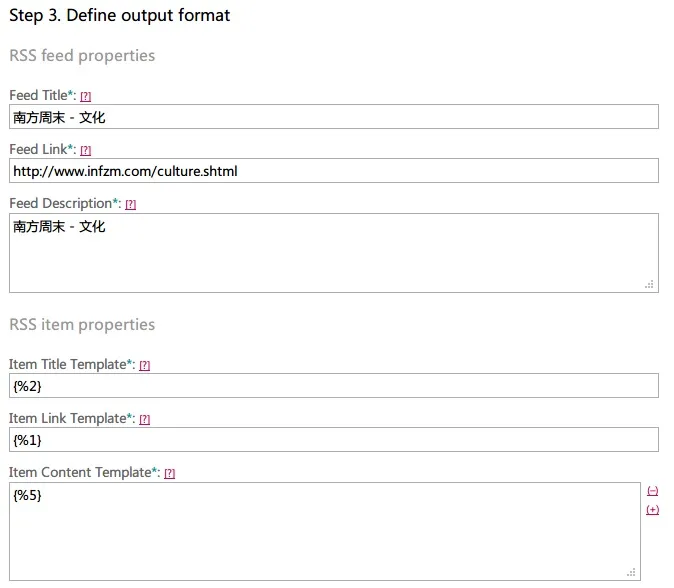Open help for Item Title Template

(x=144, y=366)
